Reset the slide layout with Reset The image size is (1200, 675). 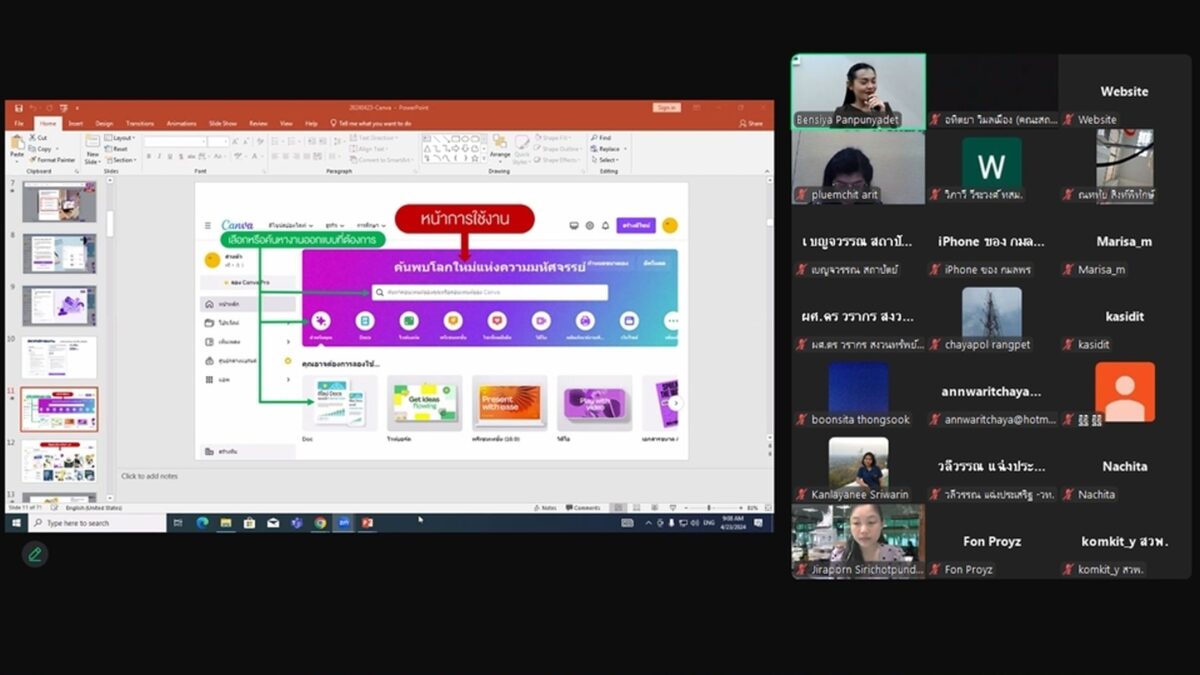pos(117,149)
